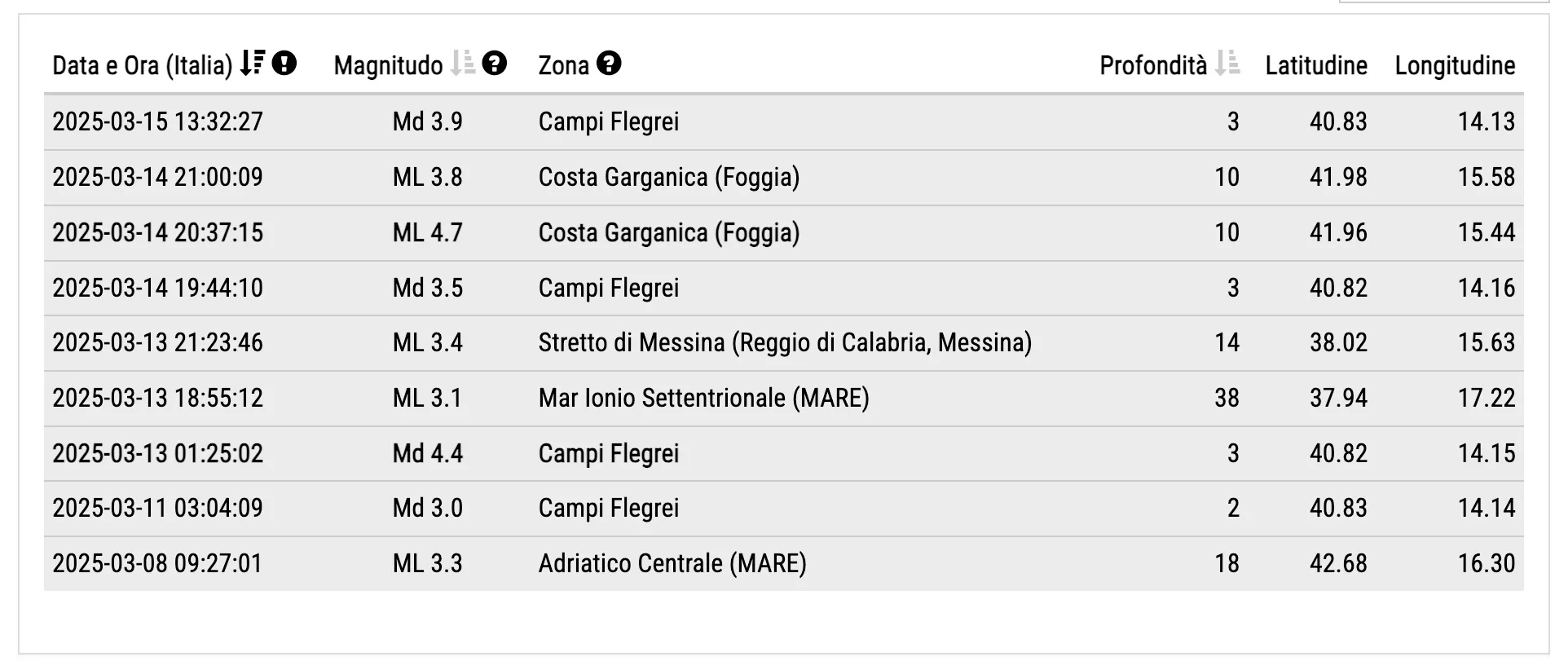Select the Md 3.5 Campi Flegrei event
The image size is (1568, 670).
784,288
